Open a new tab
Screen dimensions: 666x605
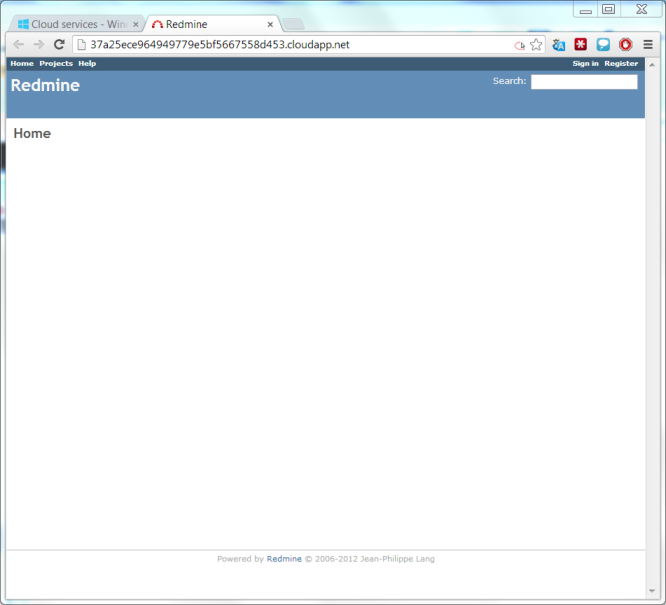(293, 24)
